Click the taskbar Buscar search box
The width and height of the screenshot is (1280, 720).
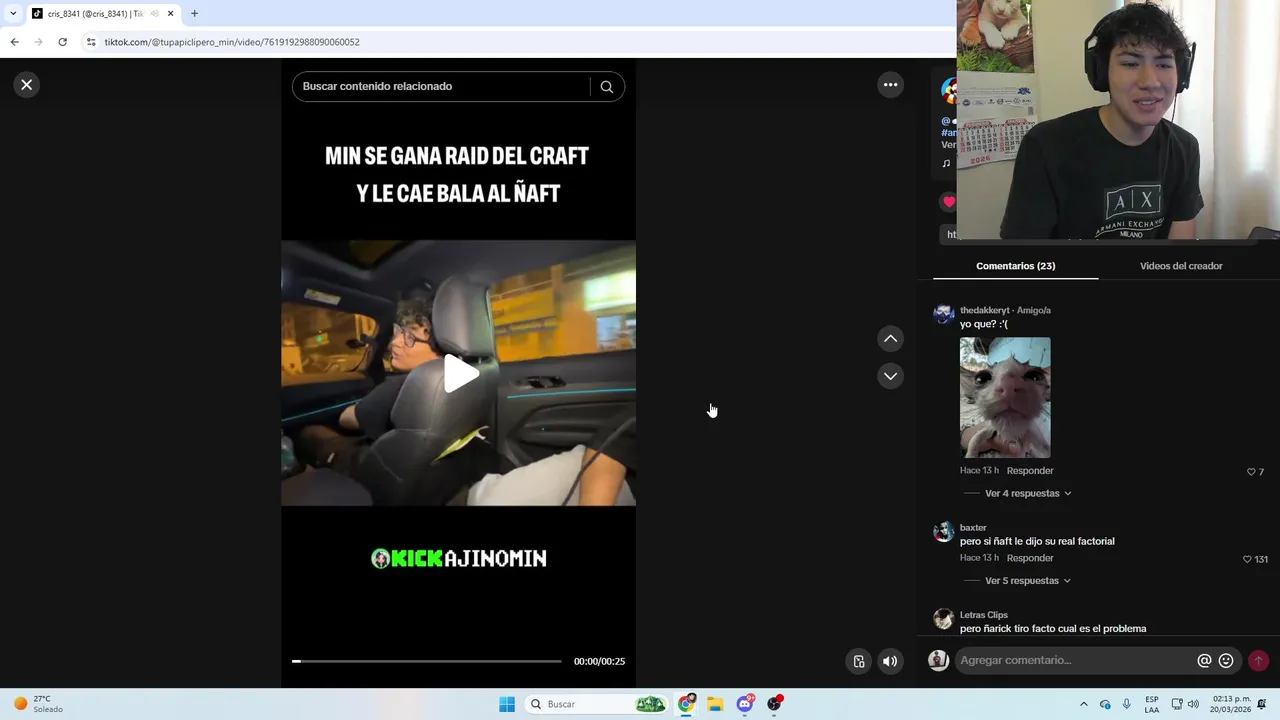pos(596,704)
